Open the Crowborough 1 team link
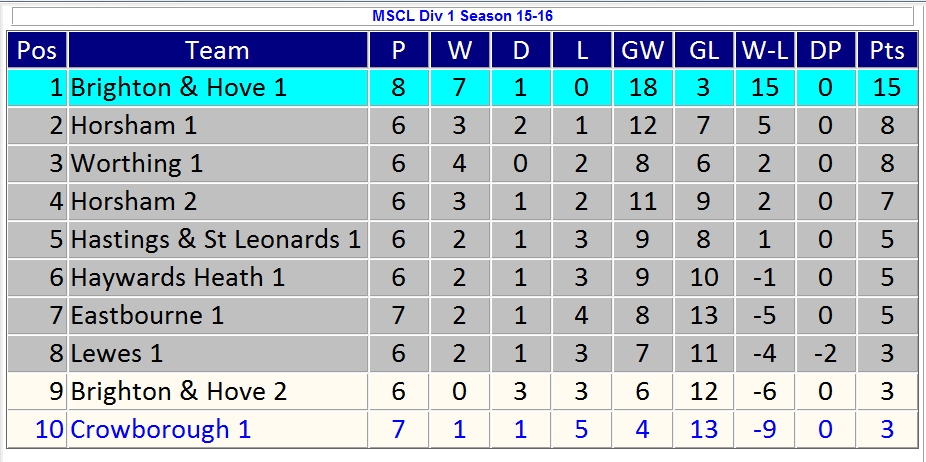Viewport: 926px width, 462px height. point(160,429)
